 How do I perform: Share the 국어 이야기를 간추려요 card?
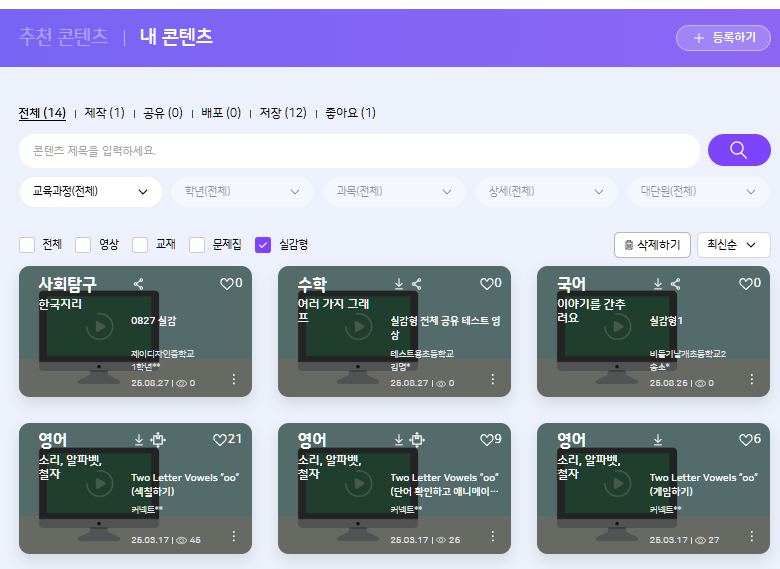point(676,284)
